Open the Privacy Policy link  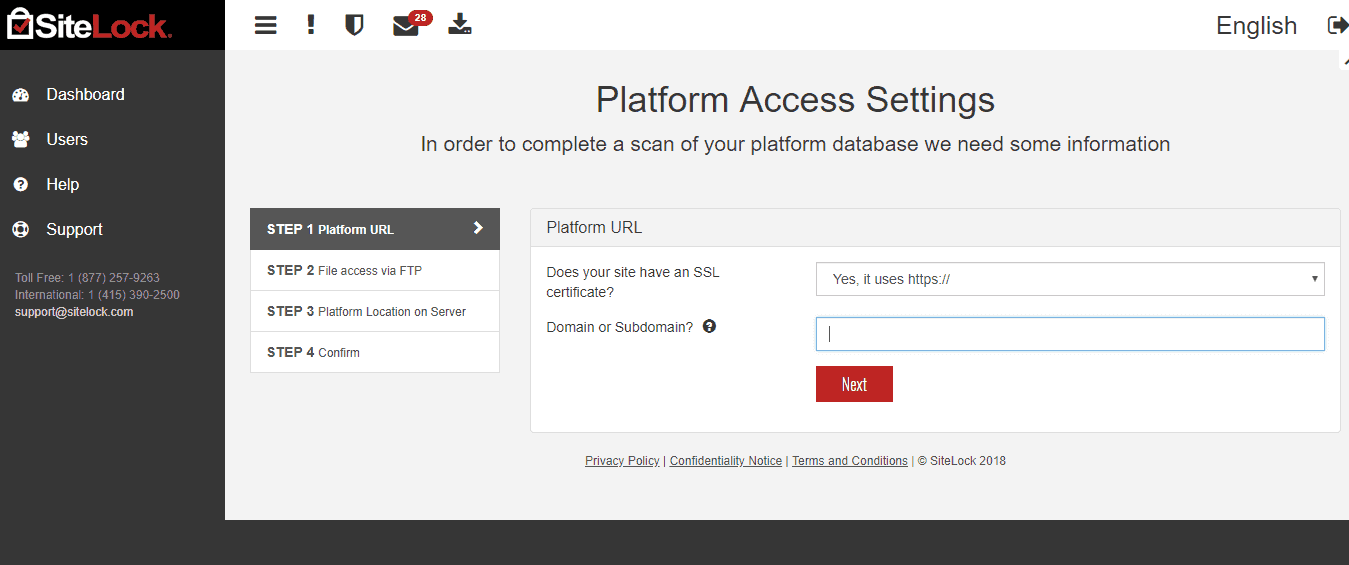(622, 461)
